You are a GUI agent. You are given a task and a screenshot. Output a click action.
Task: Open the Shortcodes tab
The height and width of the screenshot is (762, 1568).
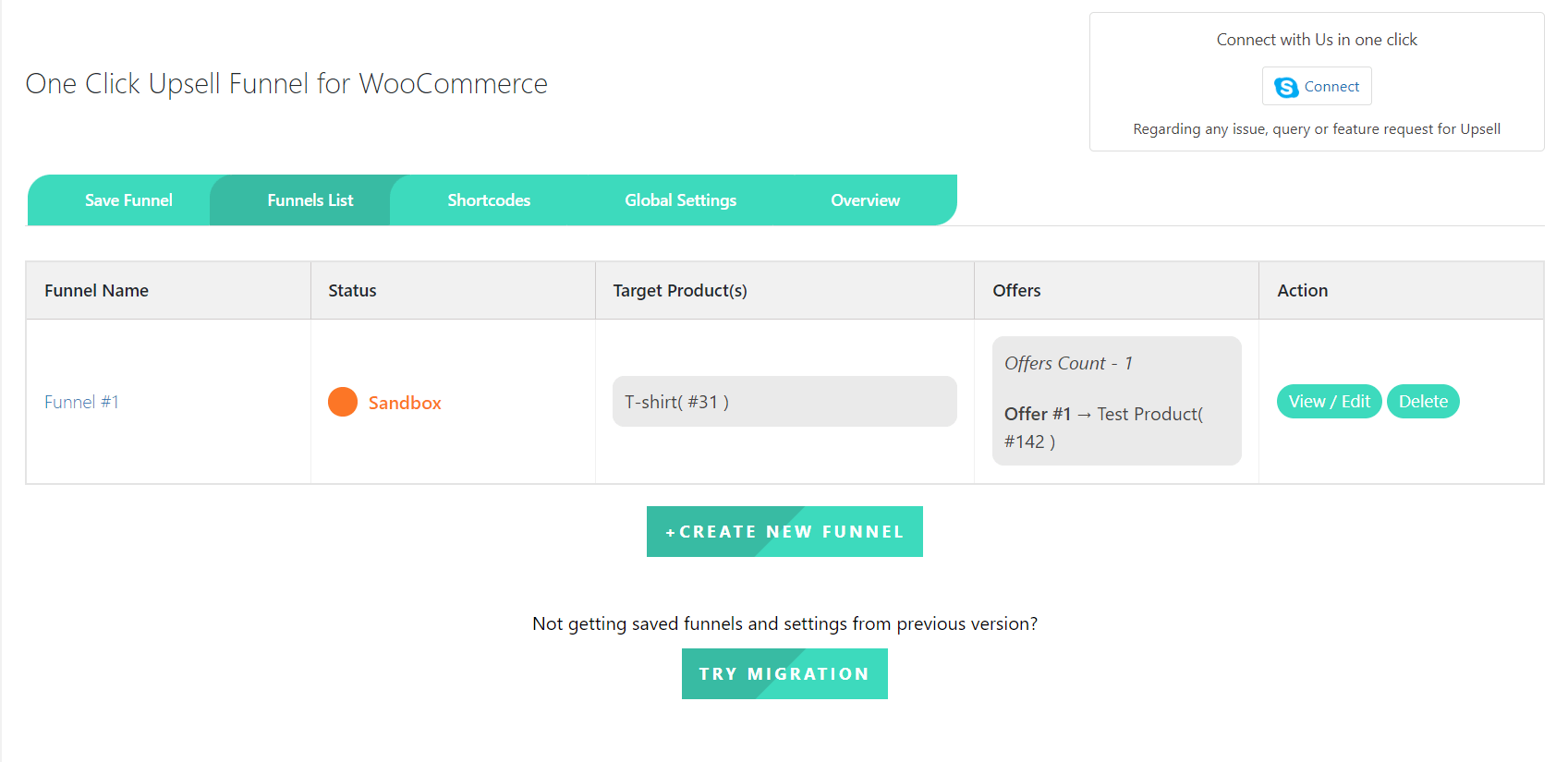489,200
